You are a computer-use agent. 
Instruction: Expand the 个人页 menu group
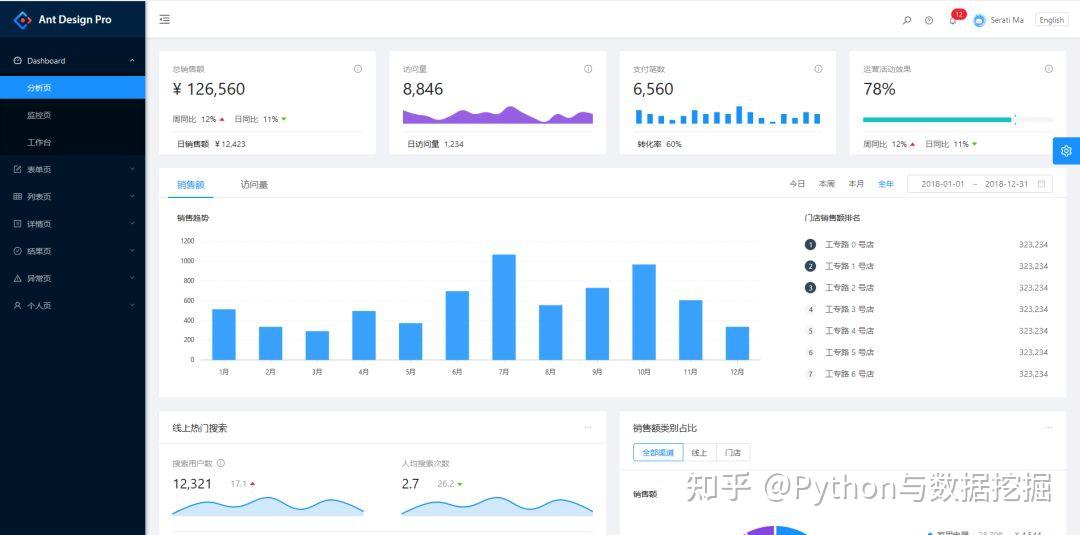tap(132, 306)
